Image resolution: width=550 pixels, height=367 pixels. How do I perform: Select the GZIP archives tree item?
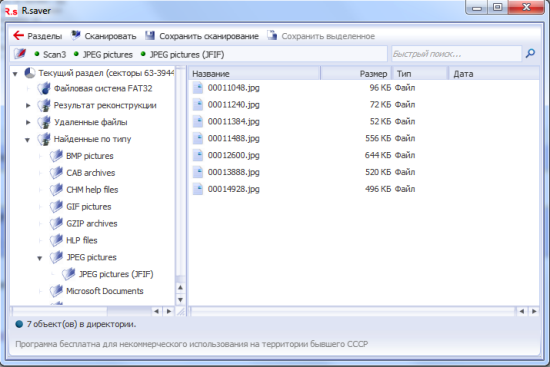(x=92, y=223)
